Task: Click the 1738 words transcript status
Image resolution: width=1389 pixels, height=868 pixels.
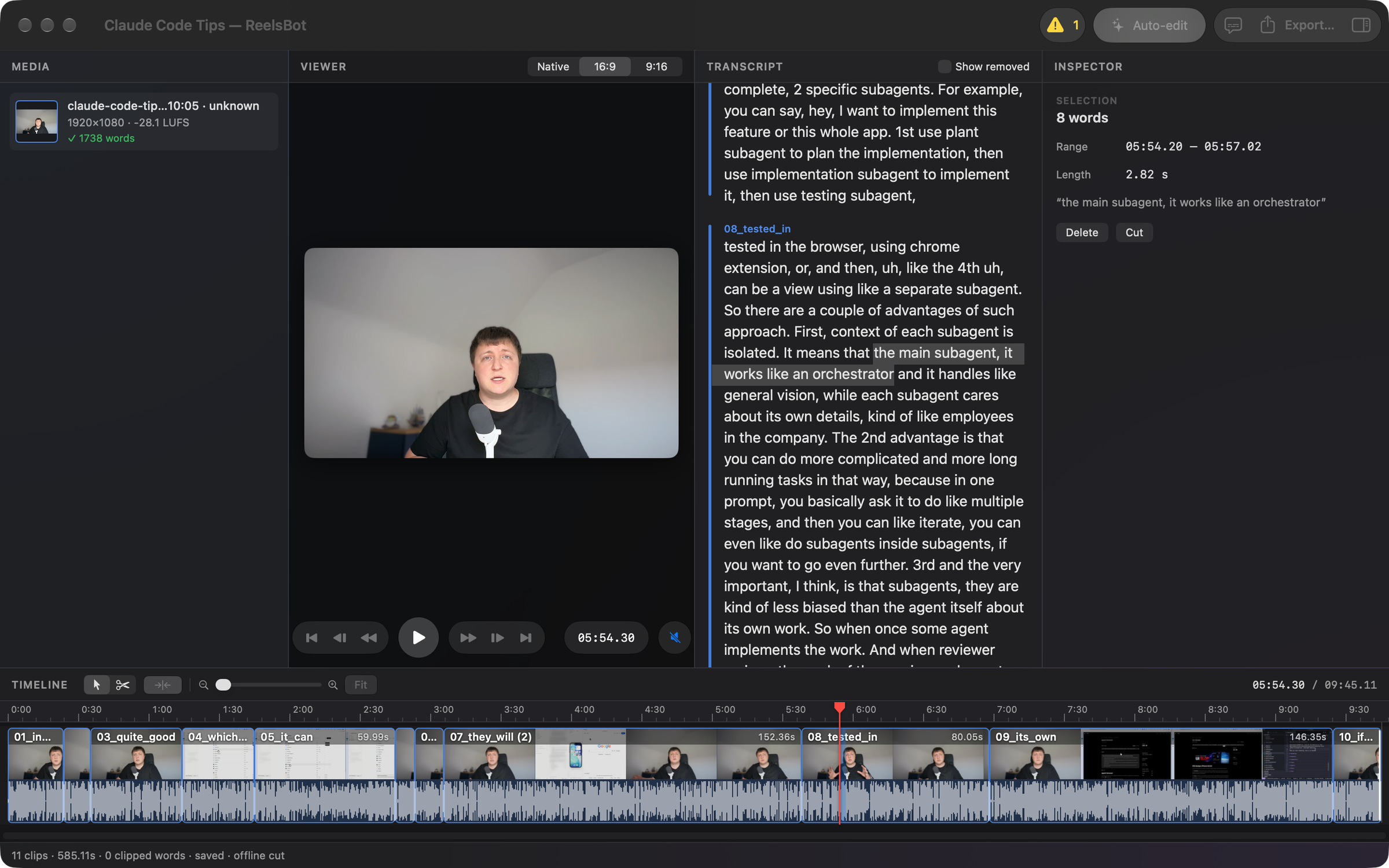Action: [x=101, y=138]
